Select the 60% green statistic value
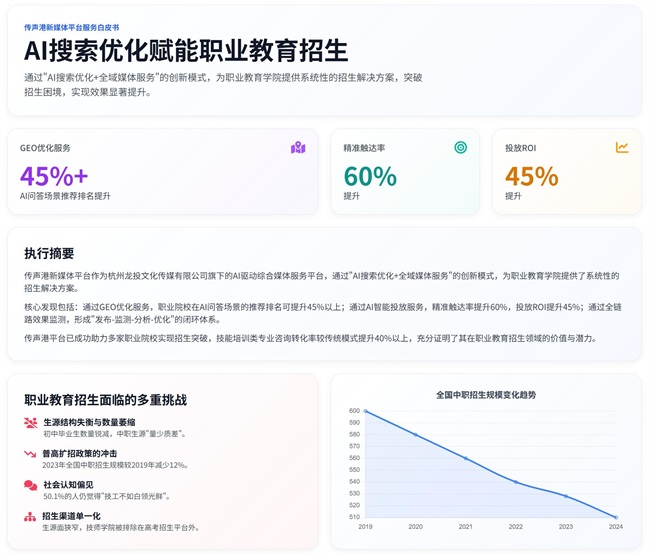The width and height of the screenshot is (650, 558). pos(370,176)
